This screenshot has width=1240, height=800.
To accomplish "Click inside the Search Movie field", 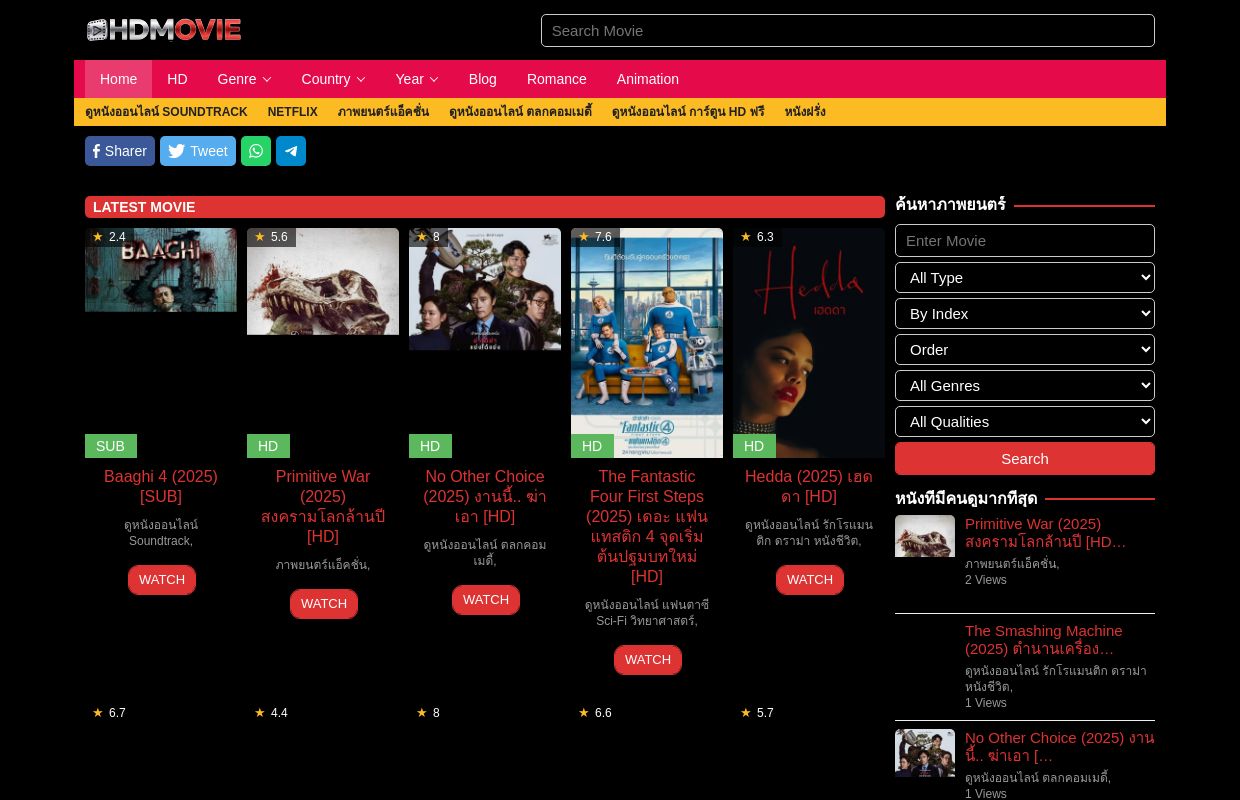I will pyautogui.click(x=848, y=30).
